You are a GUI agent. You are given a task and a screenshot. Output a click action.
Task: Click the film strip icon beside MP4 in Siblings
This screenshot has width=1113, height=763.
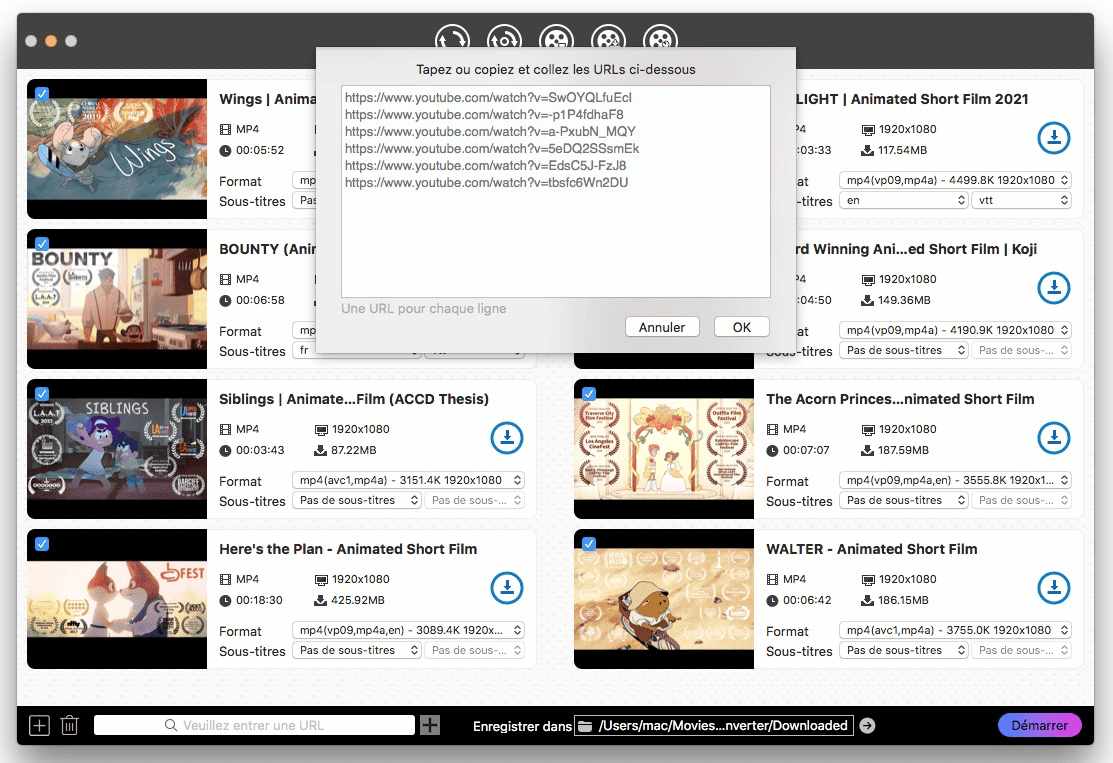225,429
